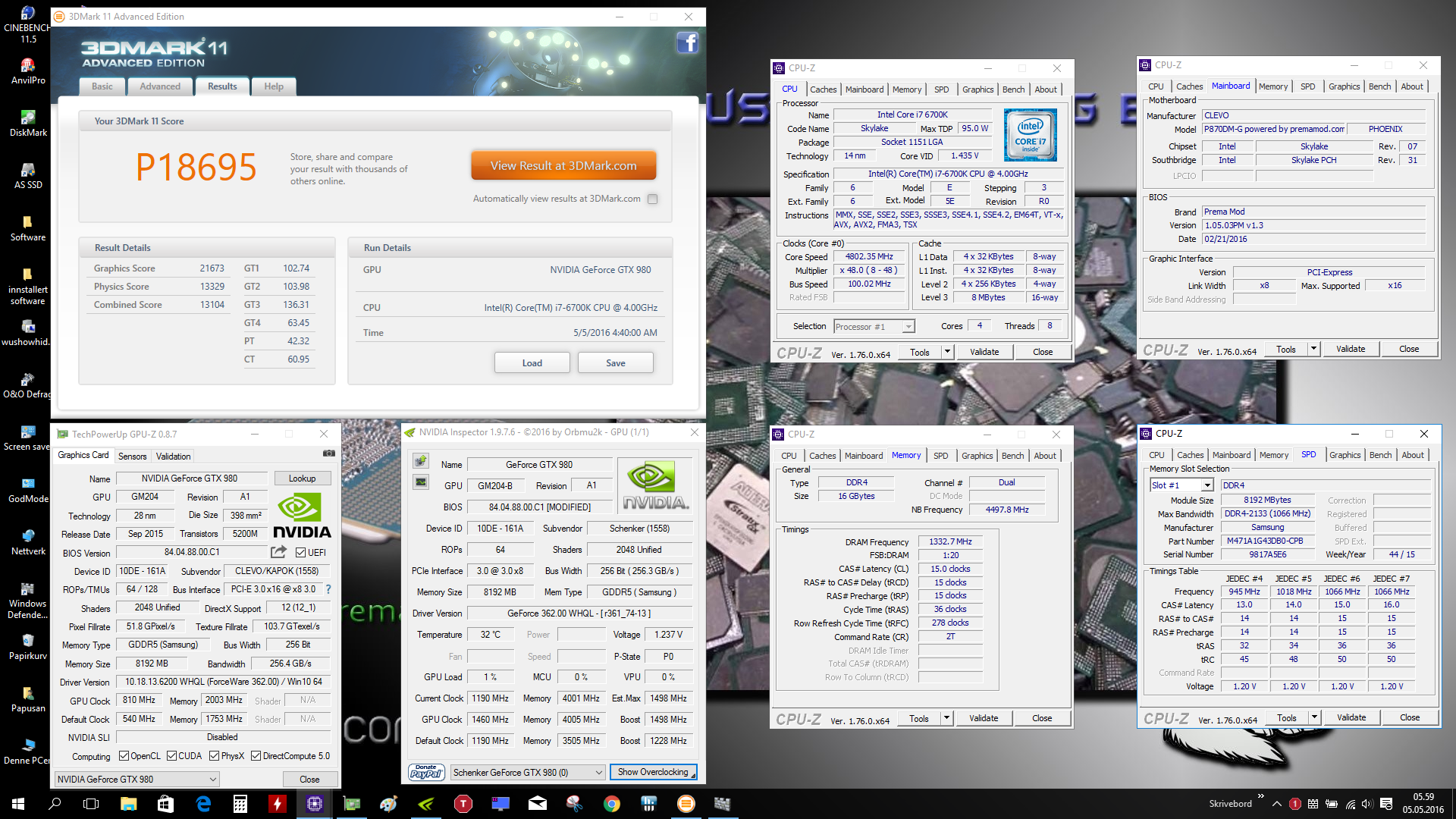Toggle the PhysX checkbox in GPU-Z
Image resolution: width=1456 pixels, height=819 pixels.
[x=215, y=755]
